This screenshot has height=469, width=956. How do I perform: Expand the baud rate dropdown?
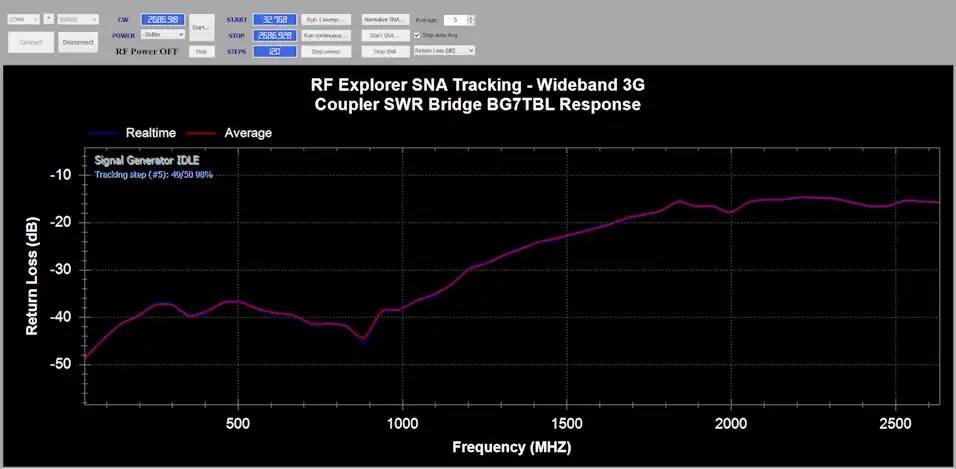click(x=78, y=19)
